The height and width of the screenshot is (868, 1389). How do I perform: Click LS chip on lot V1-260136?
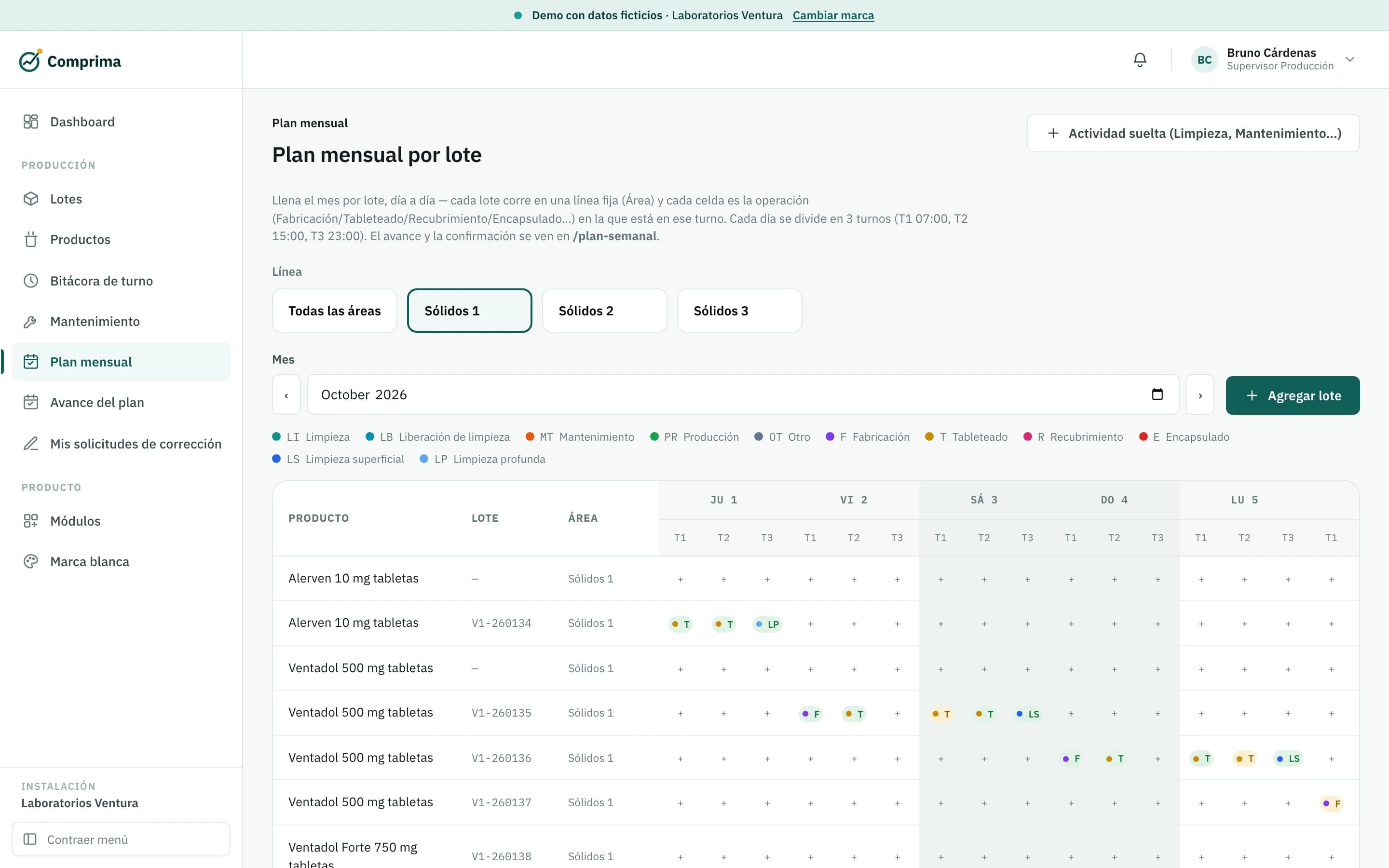[1287, 759]
